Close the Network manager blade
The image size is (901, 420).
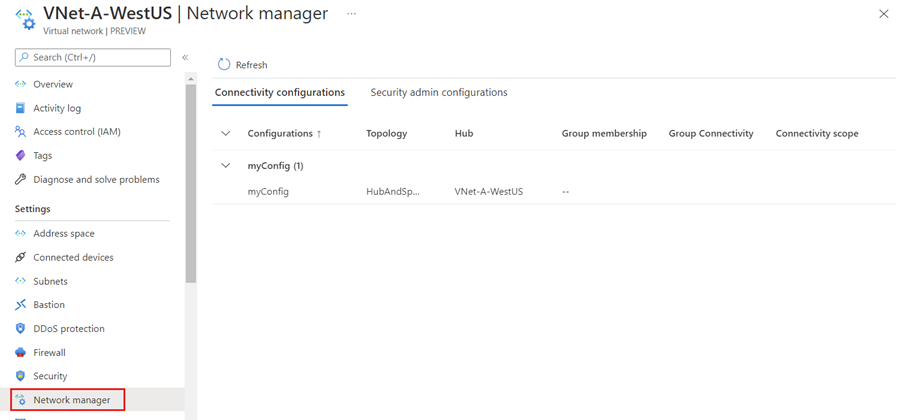coord(884,14)
